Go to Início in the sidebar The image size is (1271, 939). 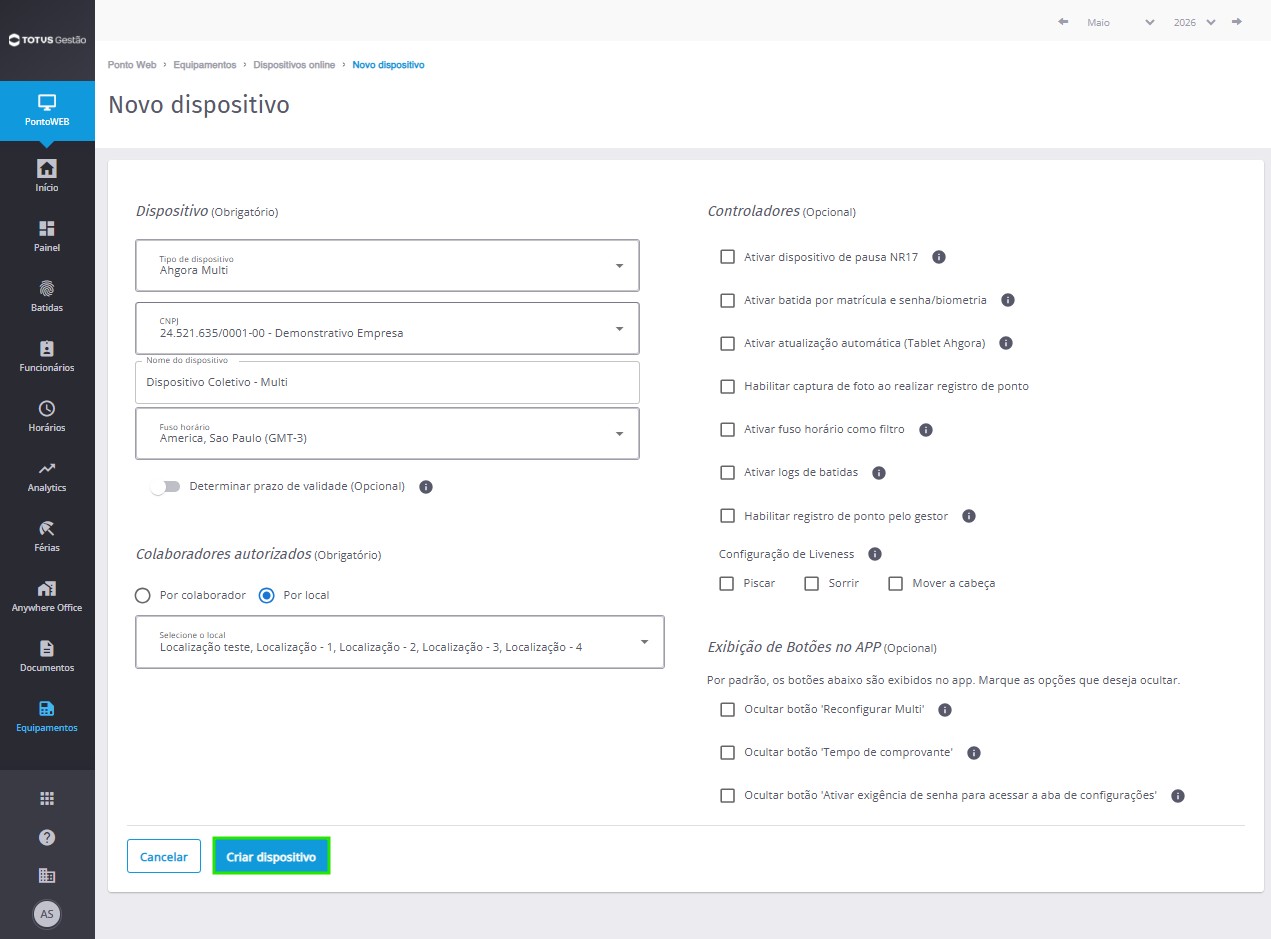coord(47,175)
